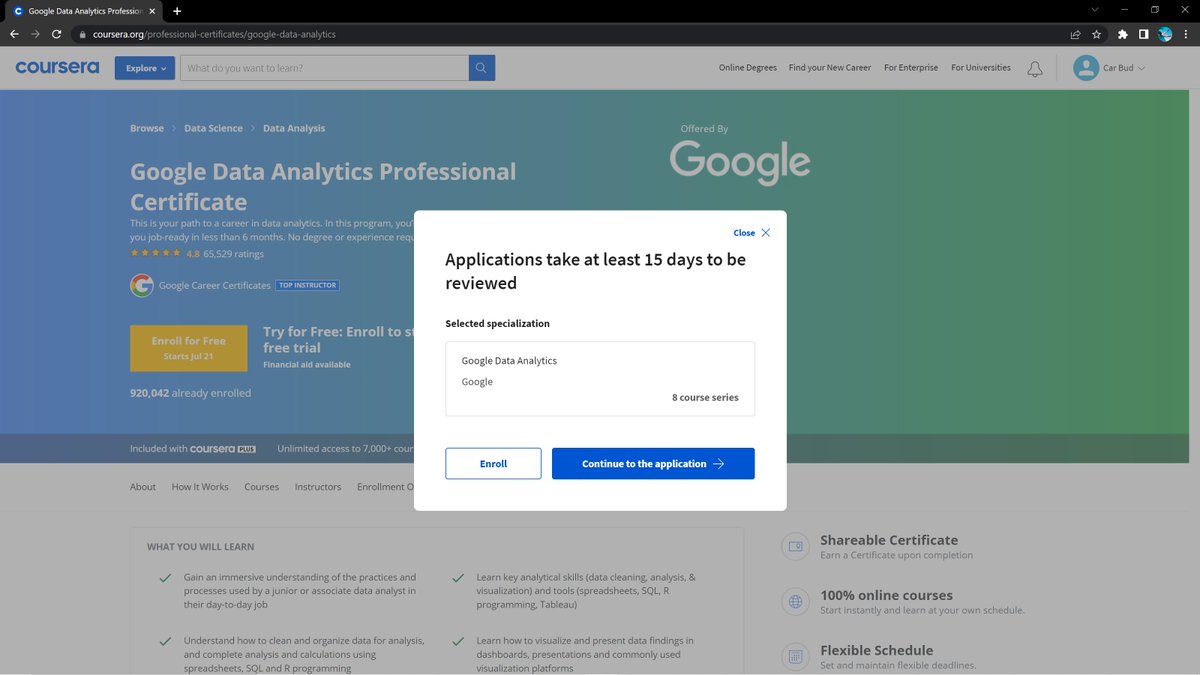Click the Google Career Certificates instructor avatar
This screenshot has width=1200, height=675.
pyautogui.click(x=142, y=285)
